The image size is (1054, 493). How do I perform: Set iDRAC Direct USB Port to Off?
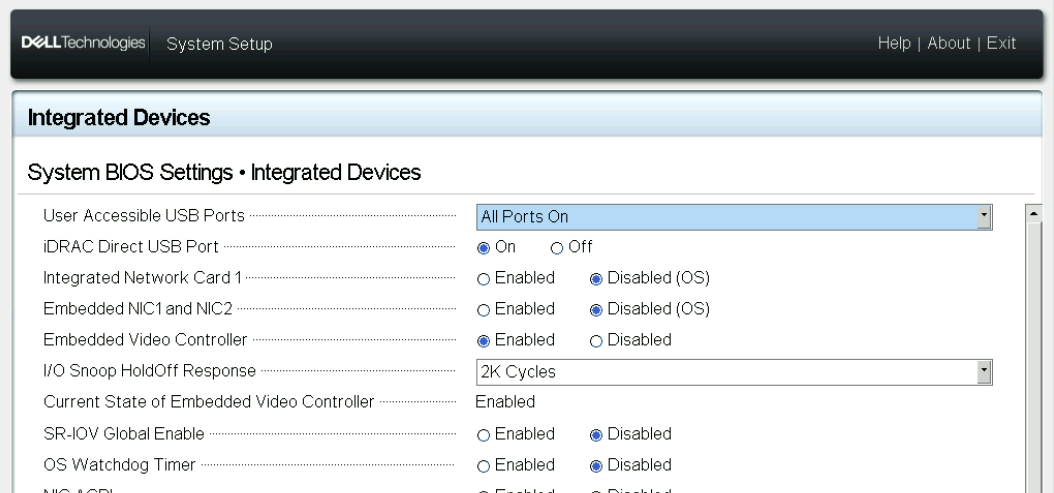(556, 247)
